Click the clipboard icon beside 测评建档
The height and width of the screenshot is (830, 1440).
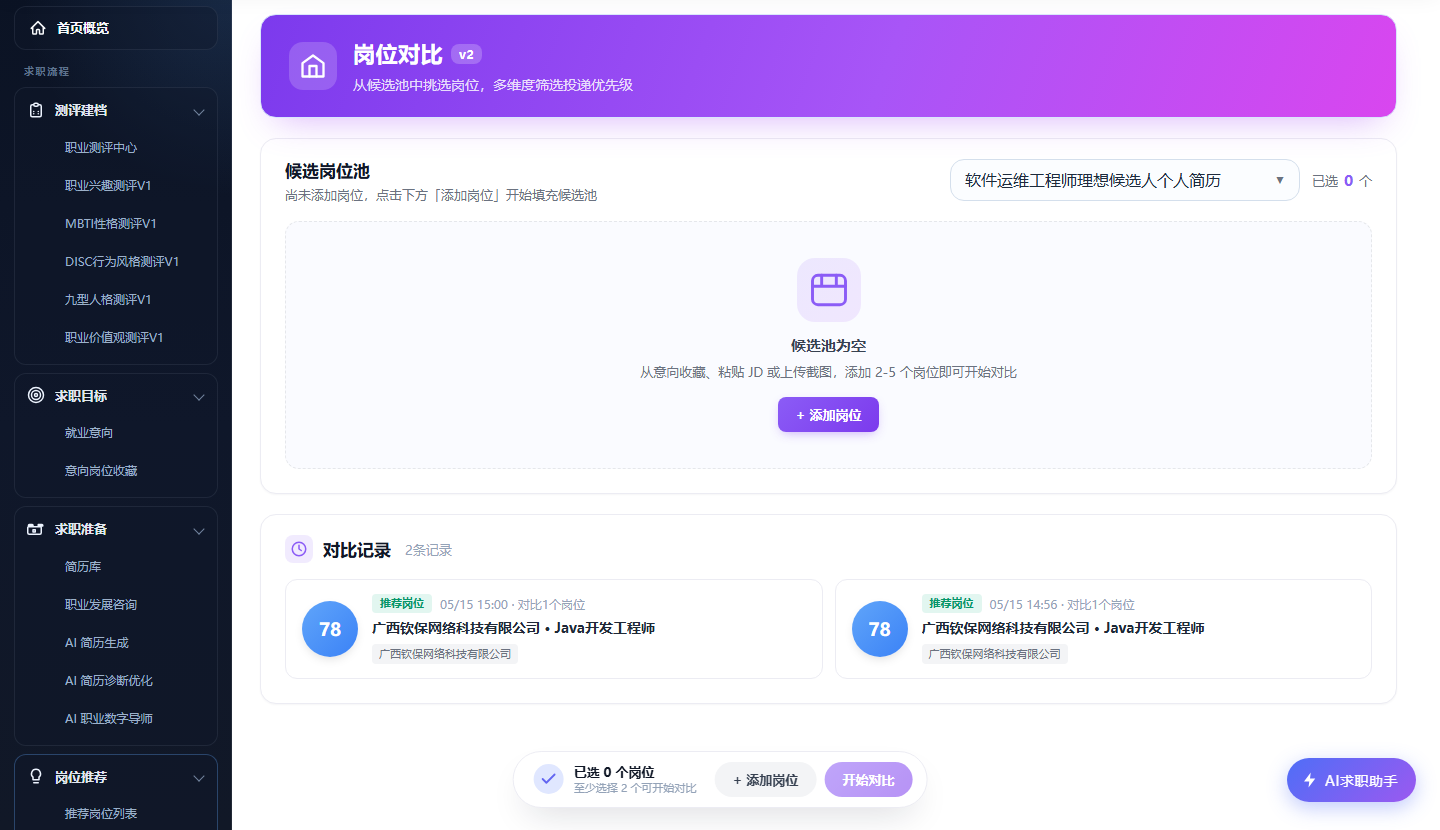click(x=36, y=110)
